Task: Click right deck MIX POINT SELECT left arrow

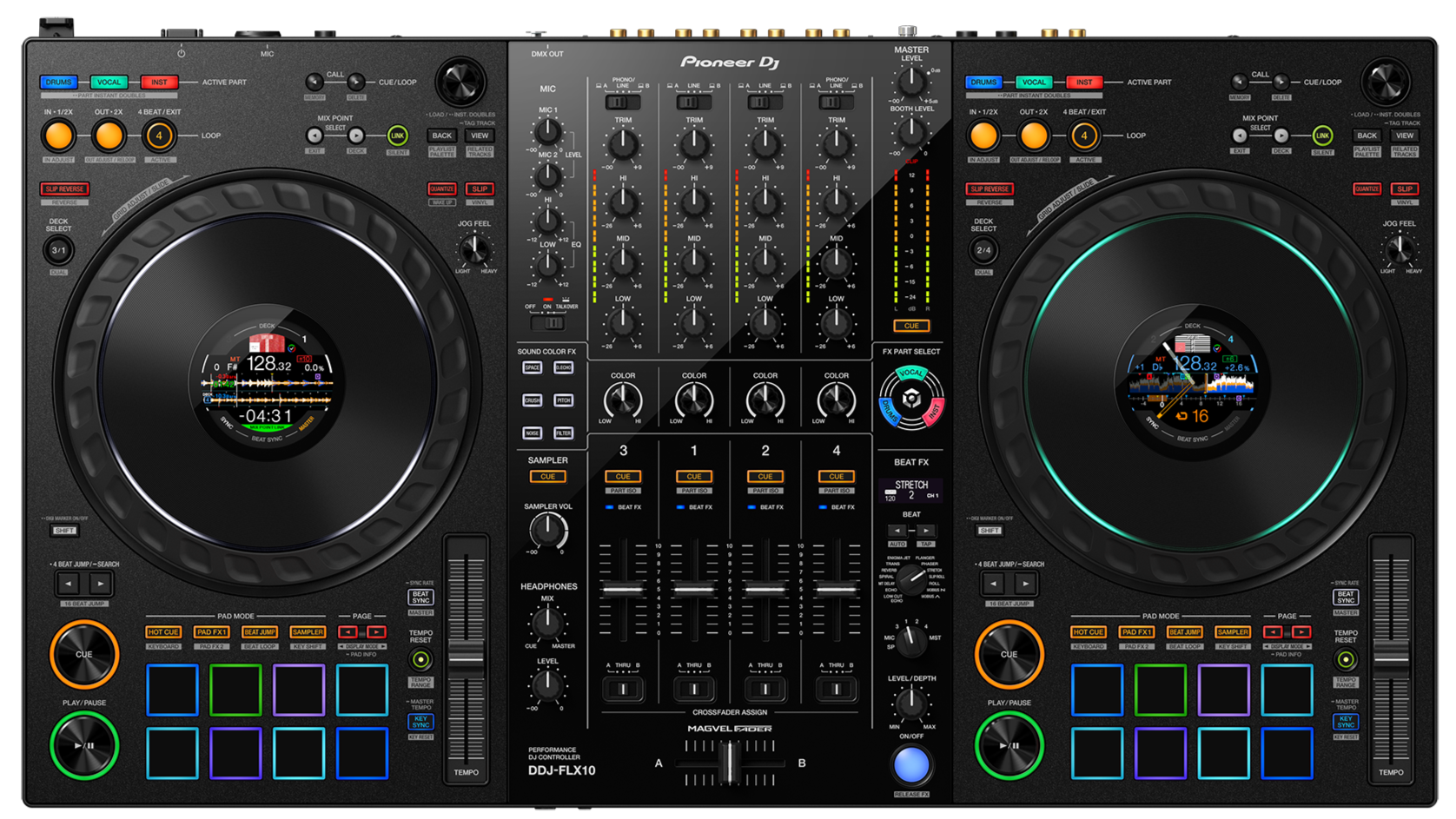Action: pyautogui.click(x=1240, y=135)
